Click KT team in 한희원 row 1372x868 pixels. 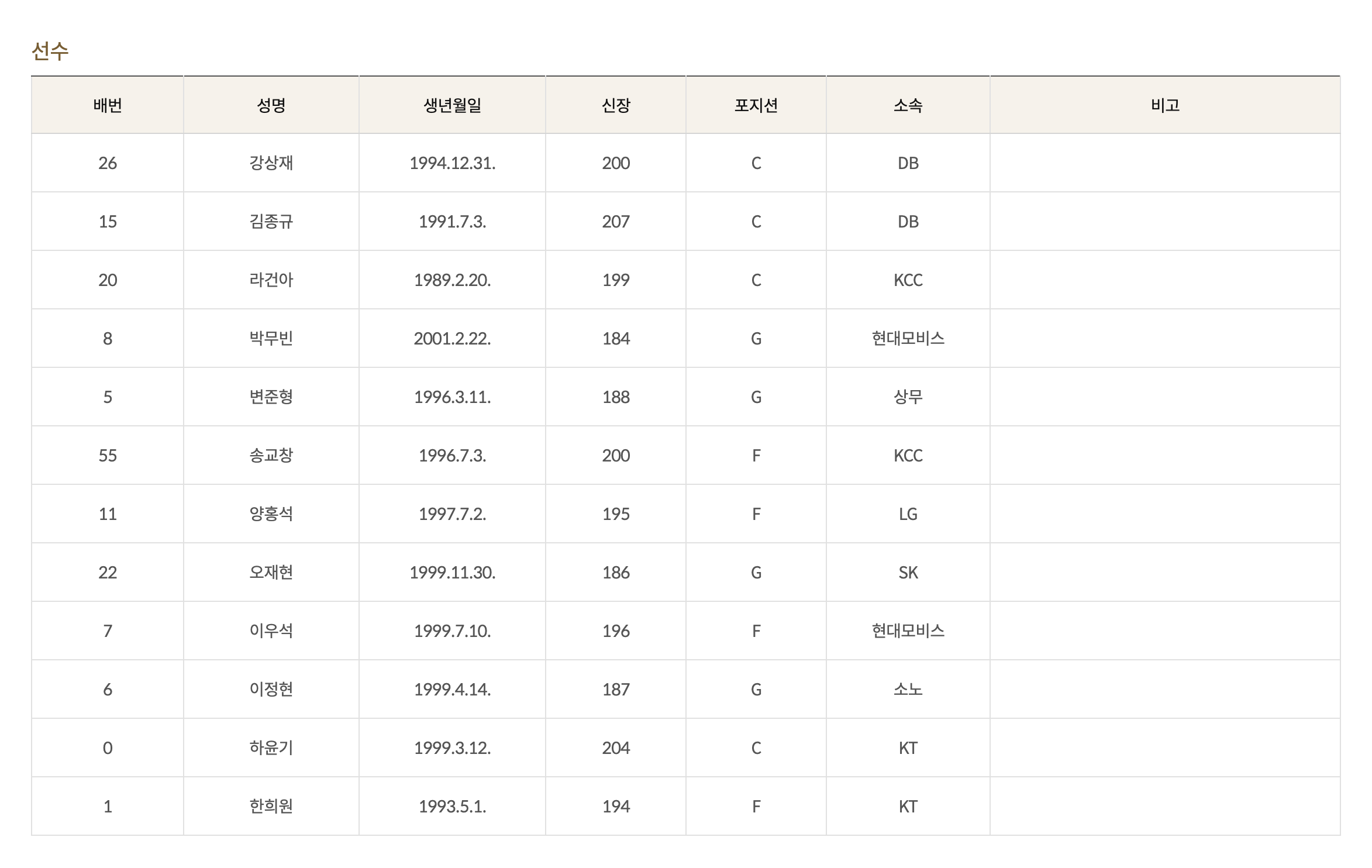coord(908,807)
